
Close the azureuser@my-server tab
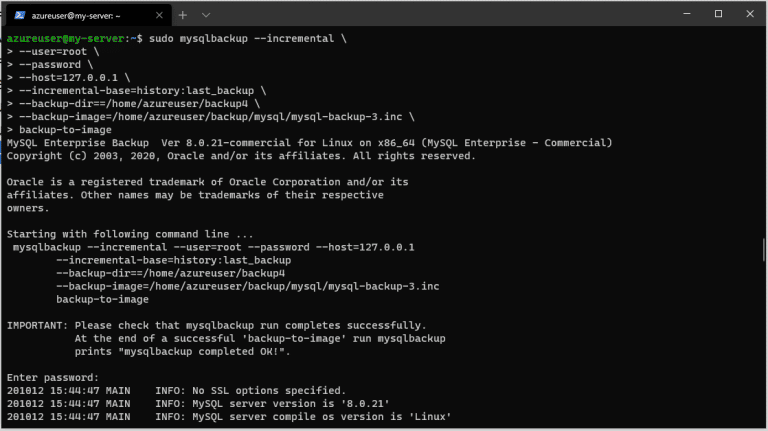click(x=159, y=15)
